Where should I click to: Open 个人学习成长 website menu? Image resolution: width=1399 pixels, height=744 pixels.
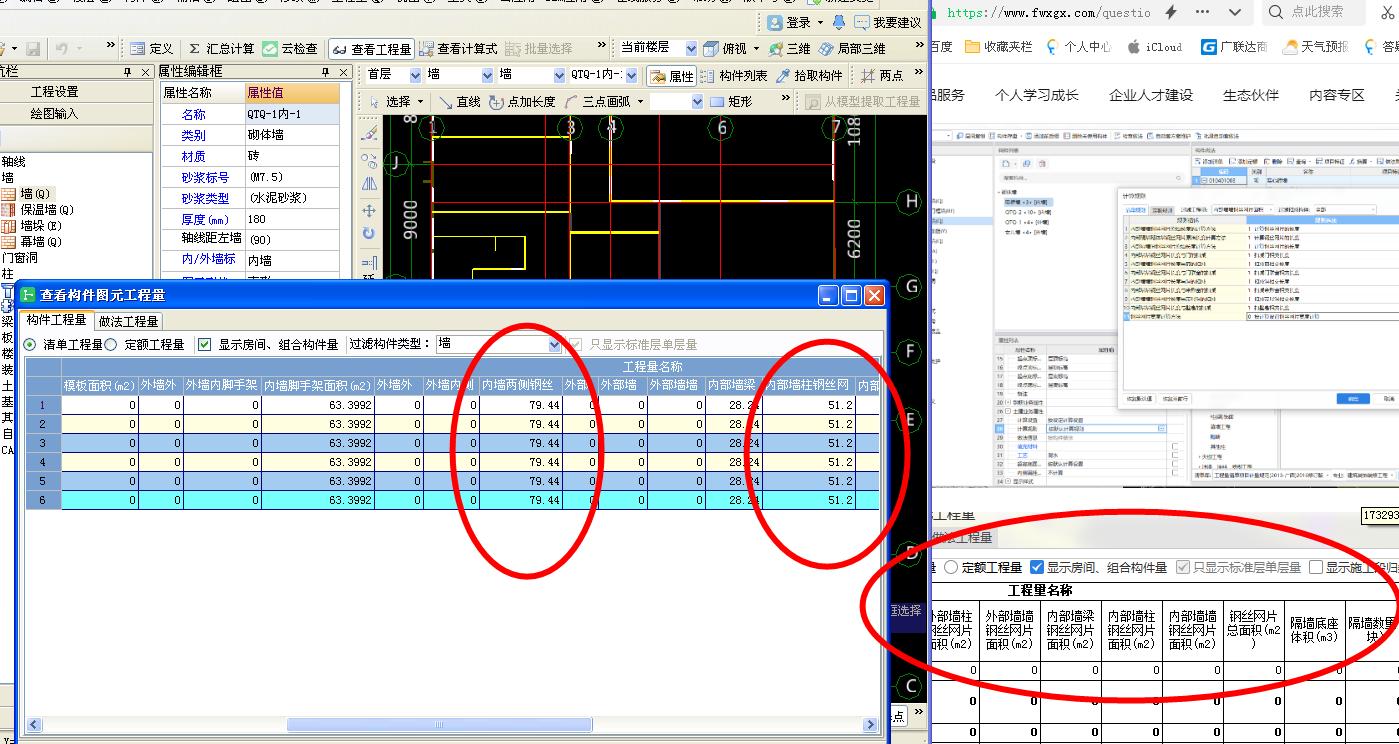coord(1037,95)
